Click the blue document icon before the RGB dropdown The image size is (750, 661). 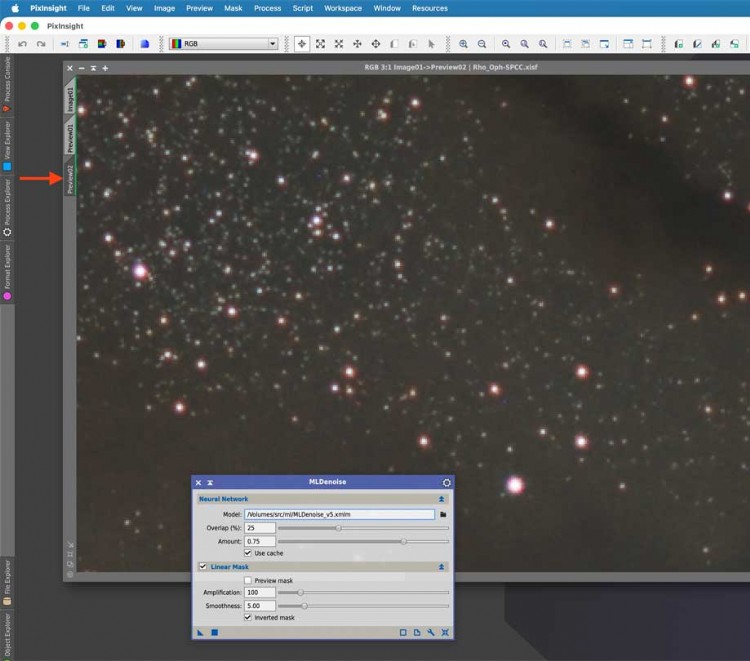(x=144, y=44)
